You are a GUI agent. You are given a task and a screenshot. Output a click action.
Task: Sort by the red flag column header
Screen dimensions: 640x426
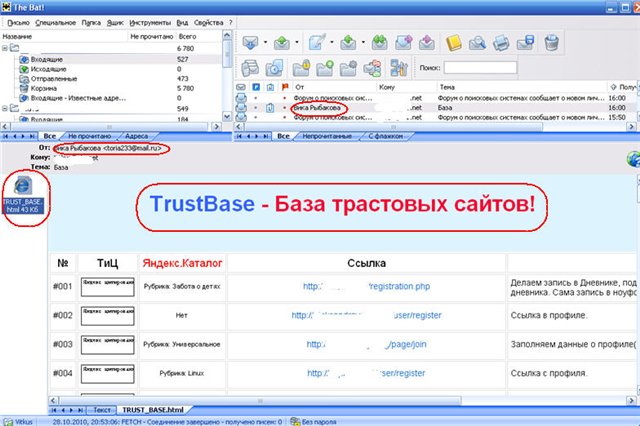(x=285, y=87)
